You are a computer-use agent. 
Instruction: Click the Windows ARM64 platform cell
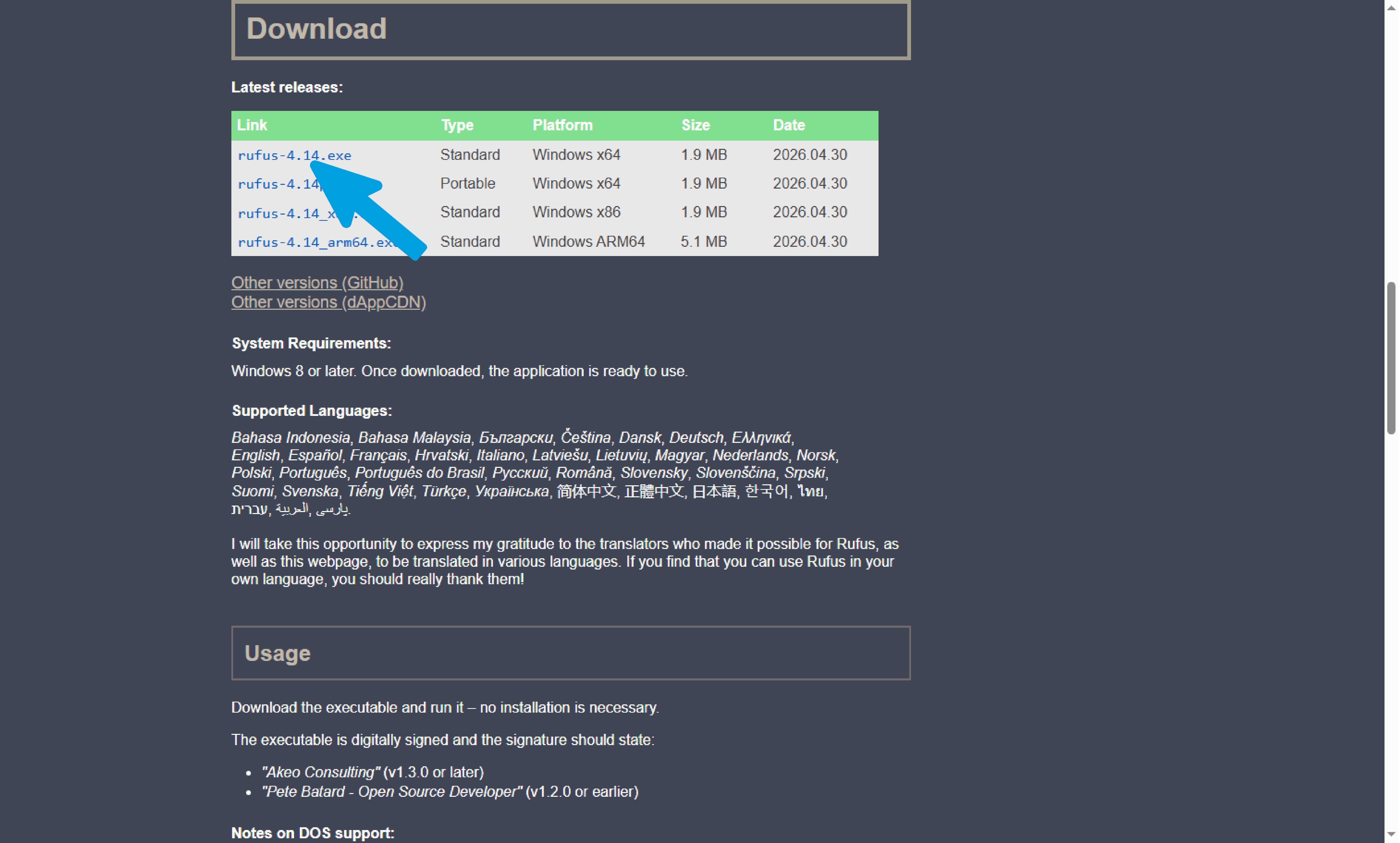pos(589,242)
